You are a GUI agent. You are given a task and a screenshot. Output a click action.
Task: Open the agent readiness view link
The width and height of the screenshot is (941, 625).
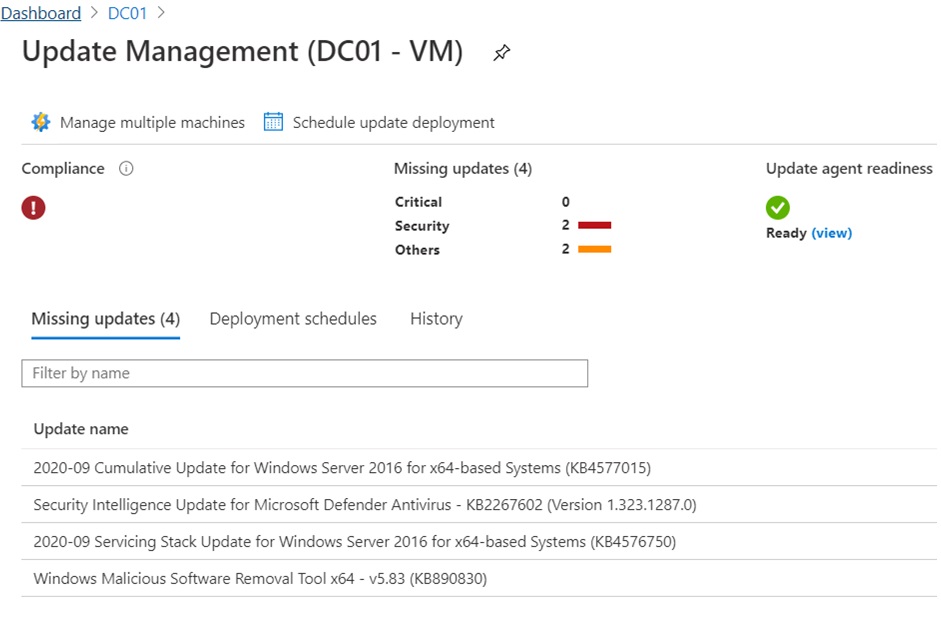click(x=831, y=233)
